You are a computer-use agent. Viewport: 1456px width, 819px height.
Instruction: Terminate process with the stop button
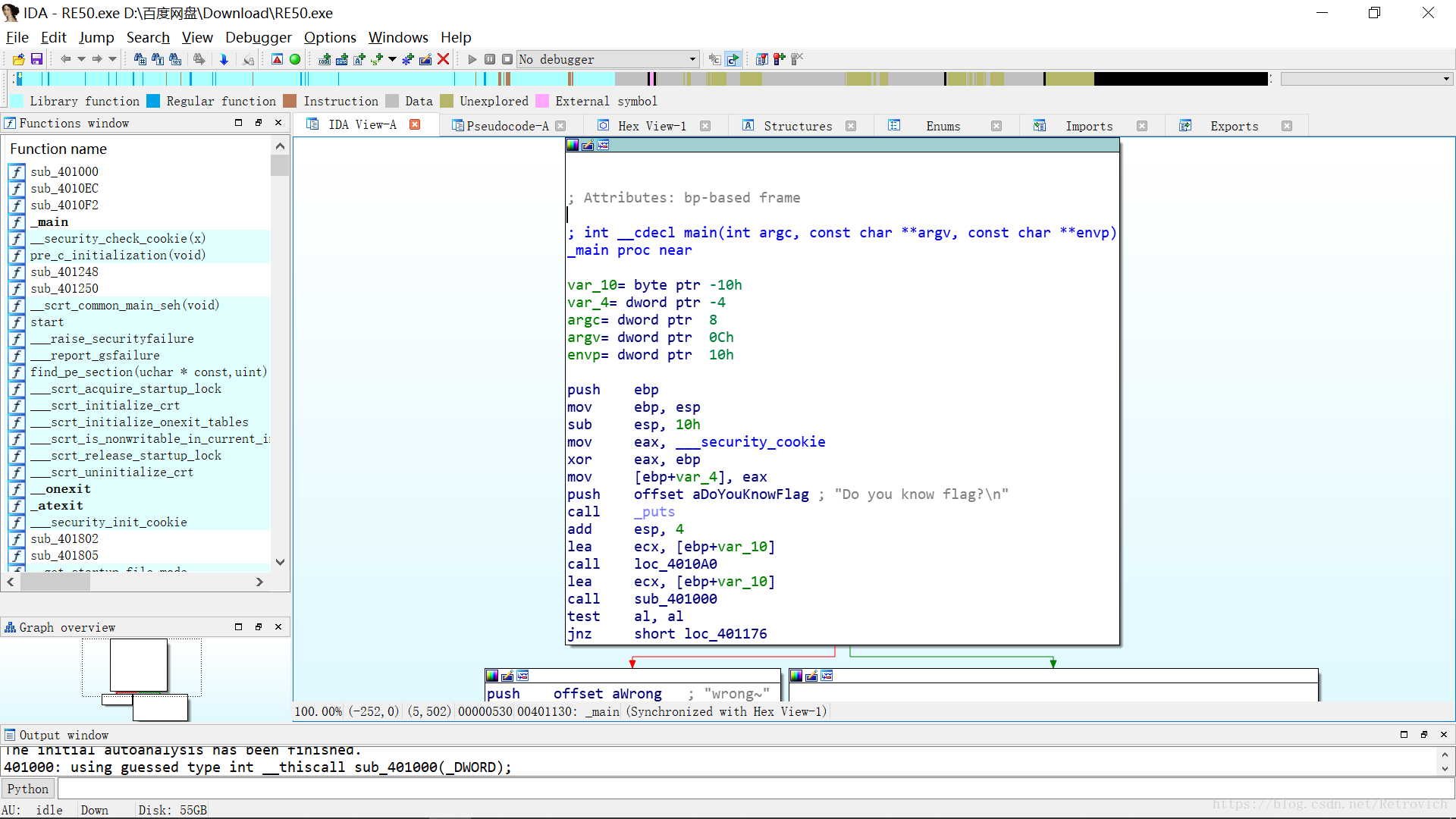pos(507,59)
